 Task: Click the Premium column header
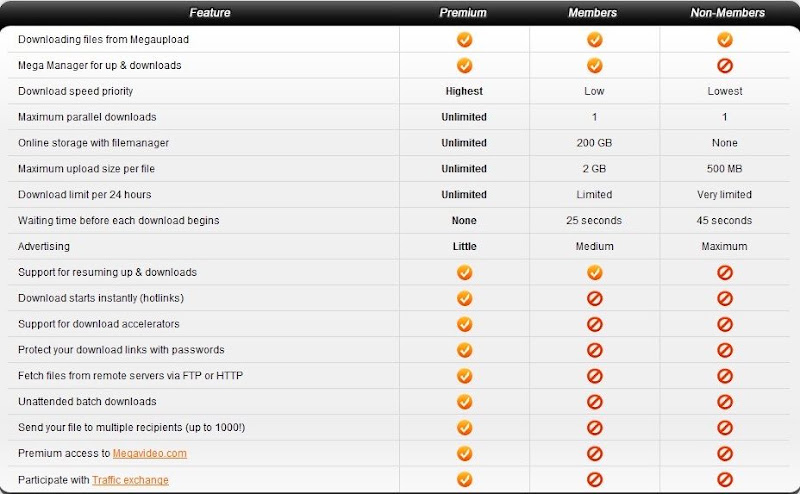[463, 13]
